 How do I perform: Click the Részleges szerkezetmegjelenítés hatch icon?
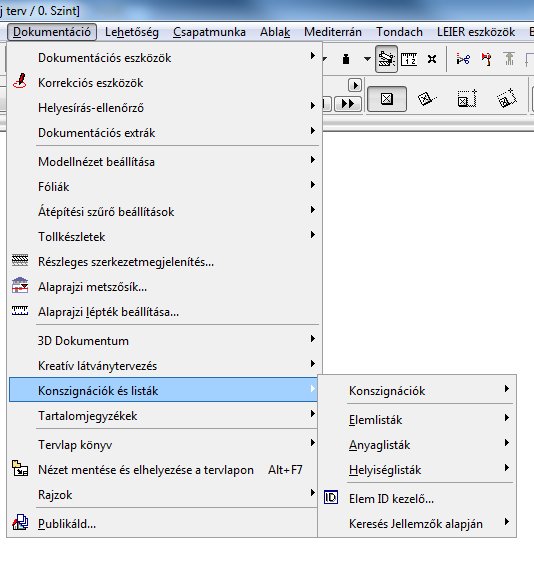point(20,260)
